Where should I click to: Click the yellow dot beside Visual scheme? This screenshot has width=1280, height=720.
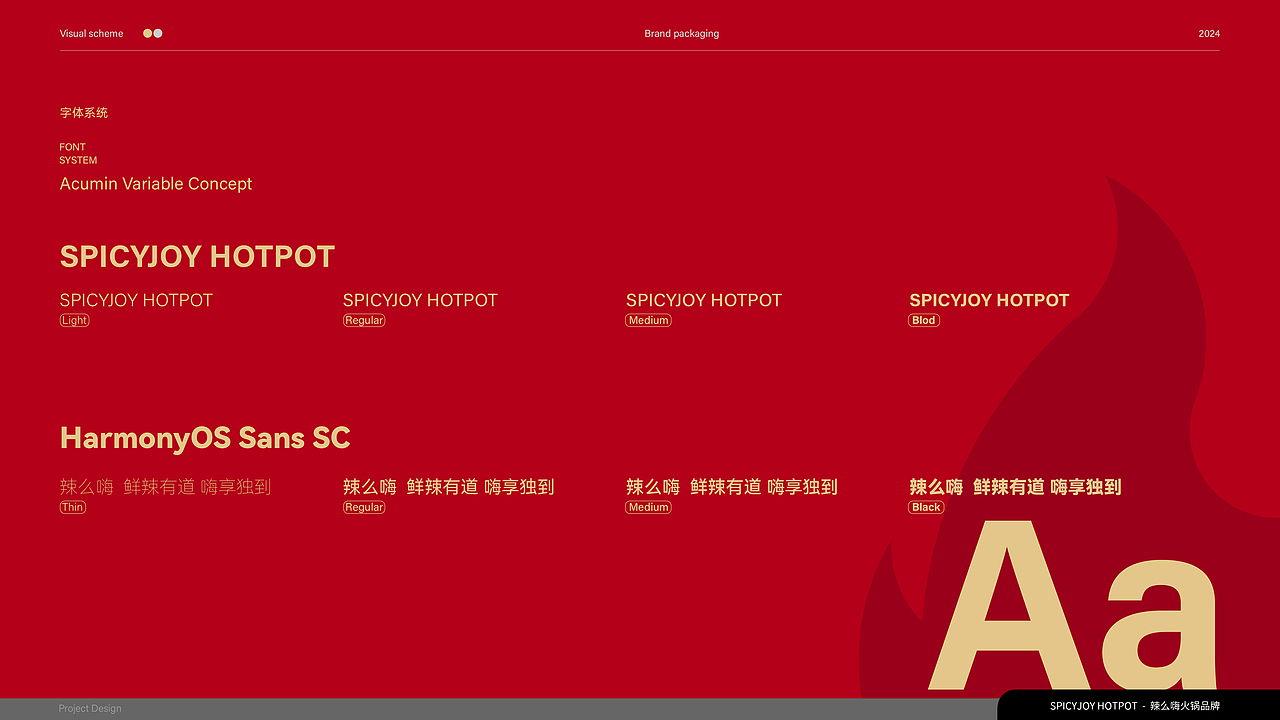pyautogui.click(x=148, y=33)
